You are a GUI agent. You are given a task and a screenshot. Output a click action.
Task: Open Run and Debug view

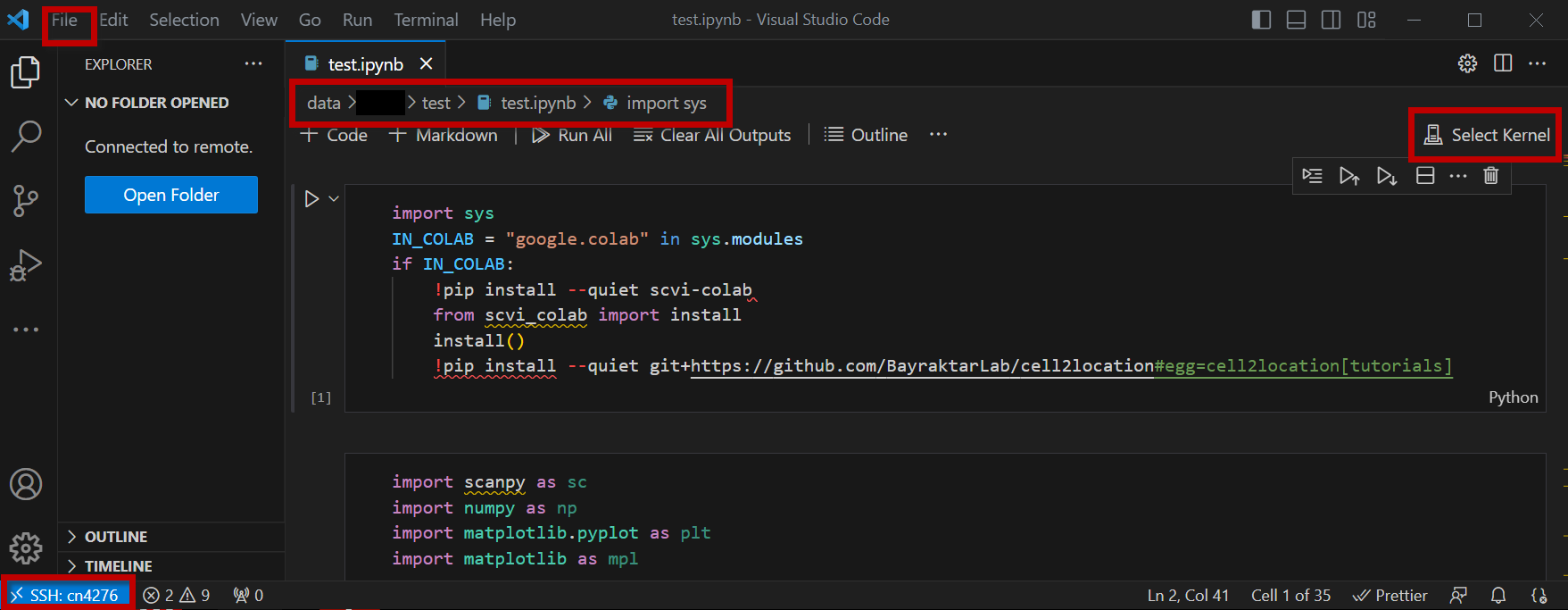tap(26, 265)
